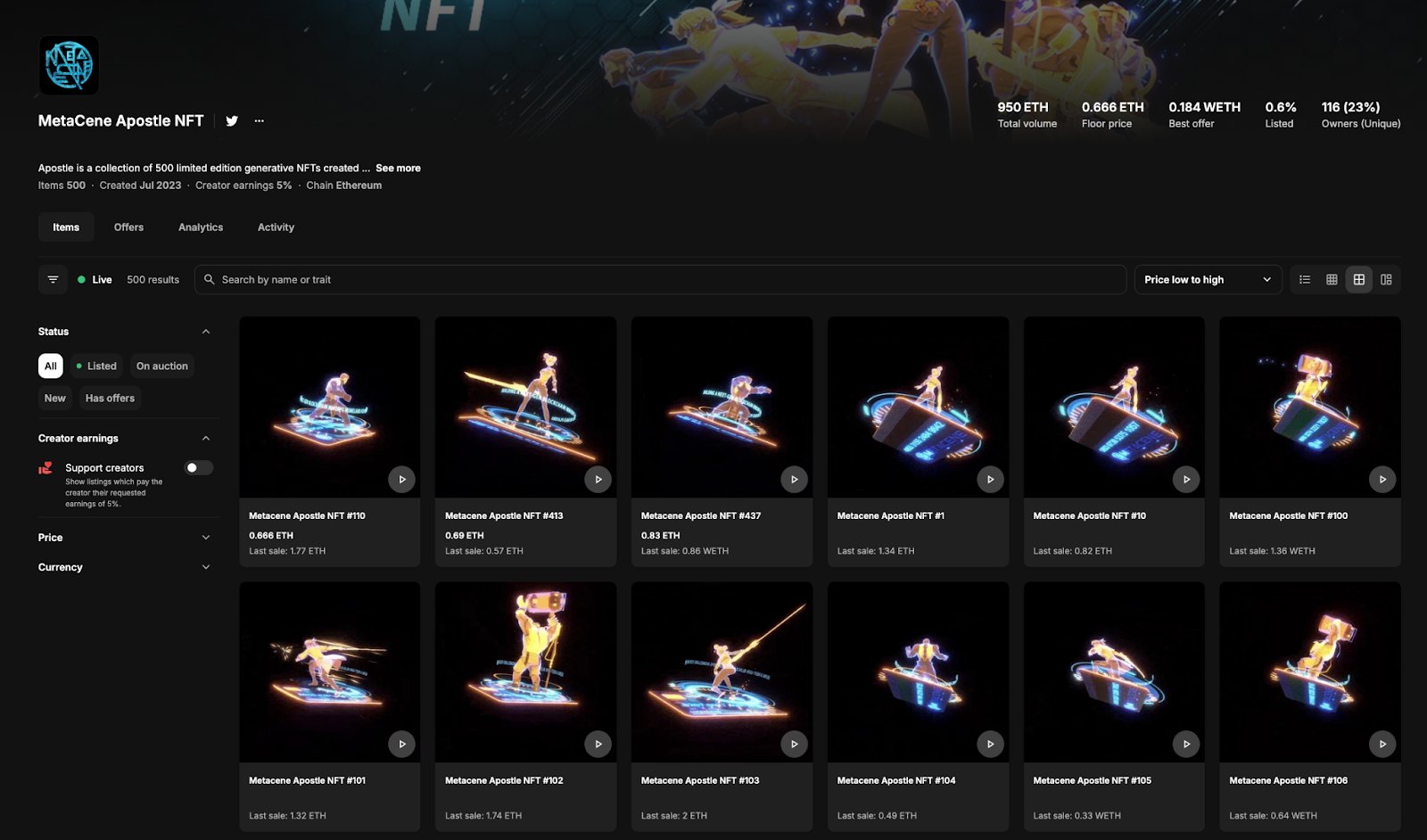Expand the Price filter section
The width and height of the screenshot is (1427, 840).
(x=206, y=538)
